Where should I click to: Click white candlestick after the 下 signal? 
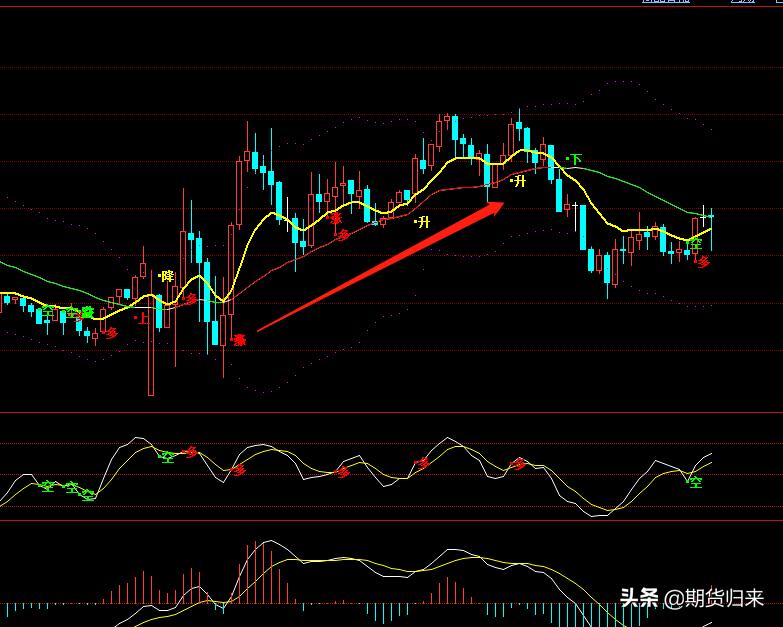(575, 216)
